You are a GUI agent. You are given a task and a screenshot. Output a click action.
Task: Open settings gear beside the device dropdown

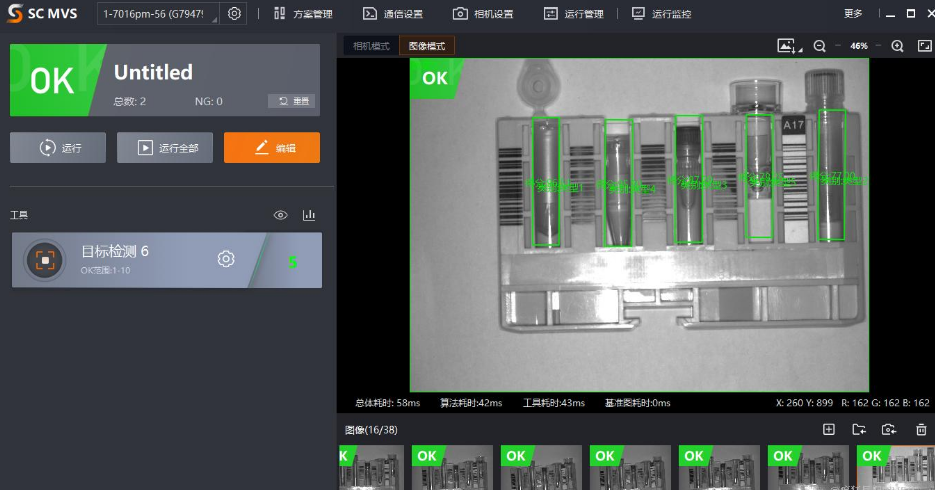pos(234,14)
